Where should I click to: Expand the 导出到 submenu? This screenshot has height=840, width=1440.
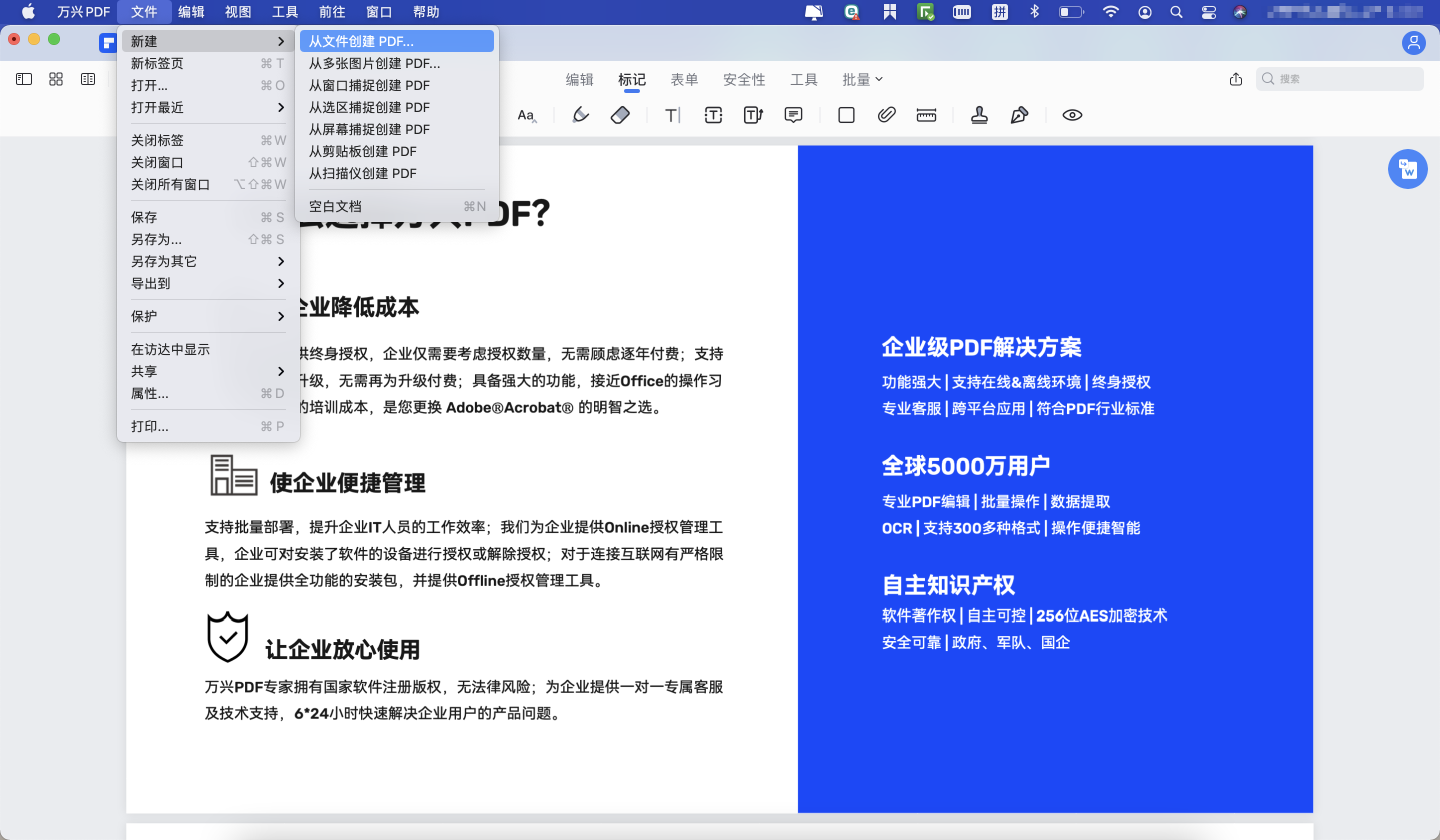click(x=151, y=283)
